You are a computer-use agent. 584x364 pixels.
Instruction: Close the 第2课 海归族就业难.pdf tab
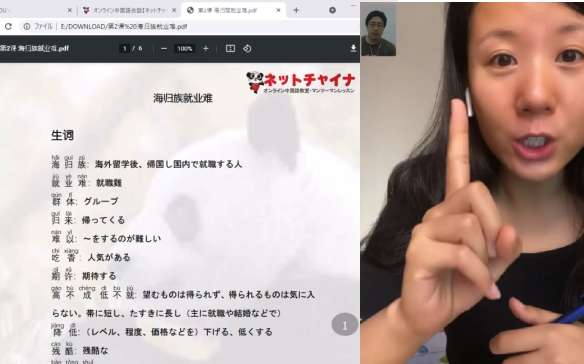click(x=278, y=10)
